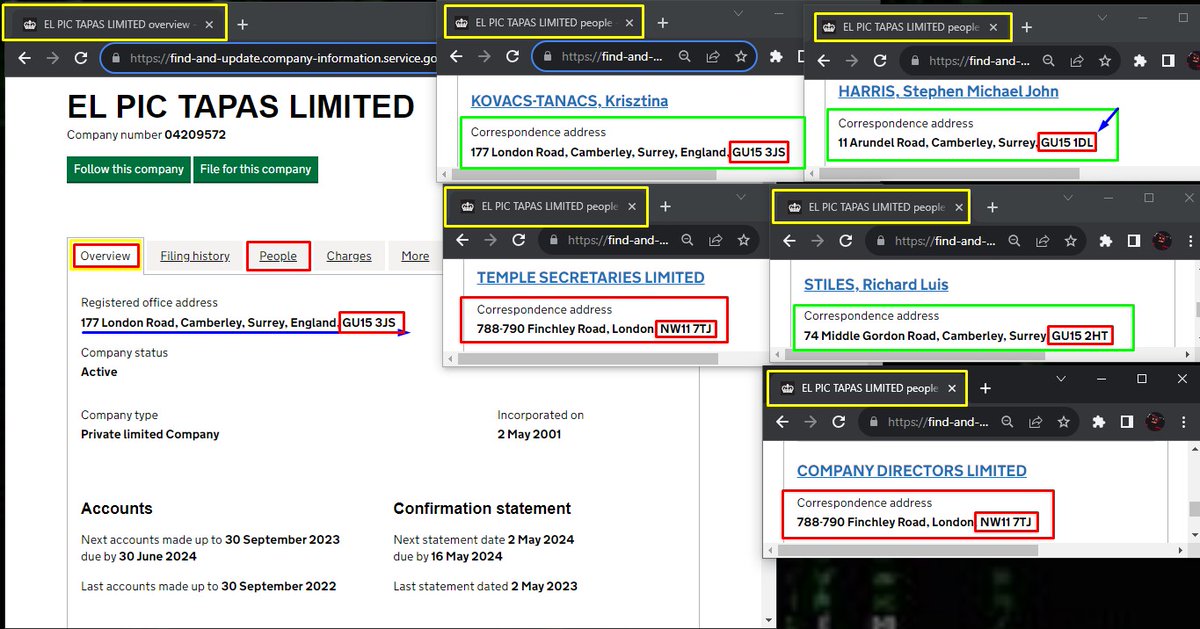Screen dimensions: 1200x629
Task: Bookmark page in STILES window
Action: point(1071,241)
